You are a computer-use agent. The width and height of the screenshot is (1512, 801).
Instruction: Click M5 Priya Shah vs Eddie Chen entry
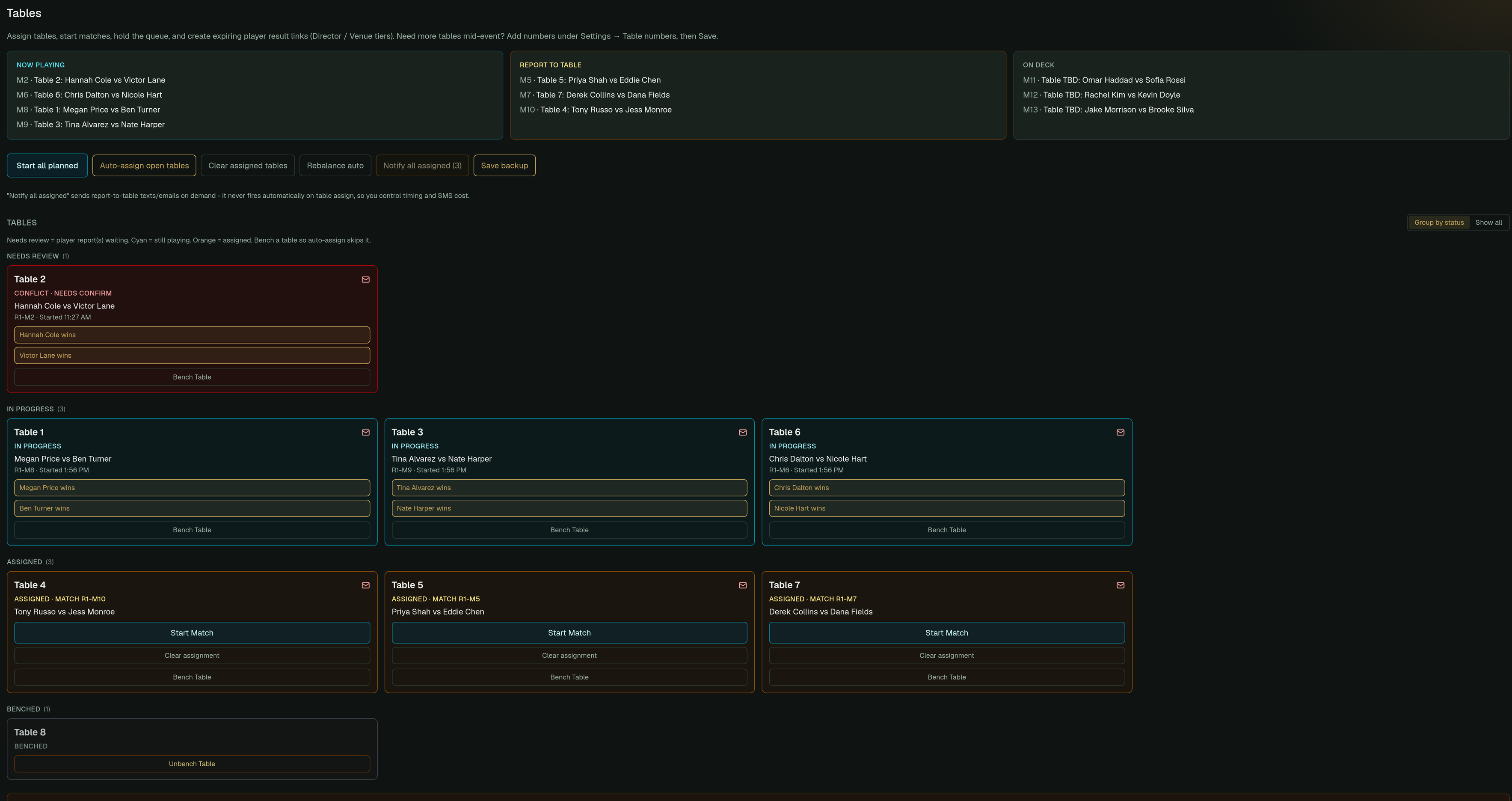[590, 80]
